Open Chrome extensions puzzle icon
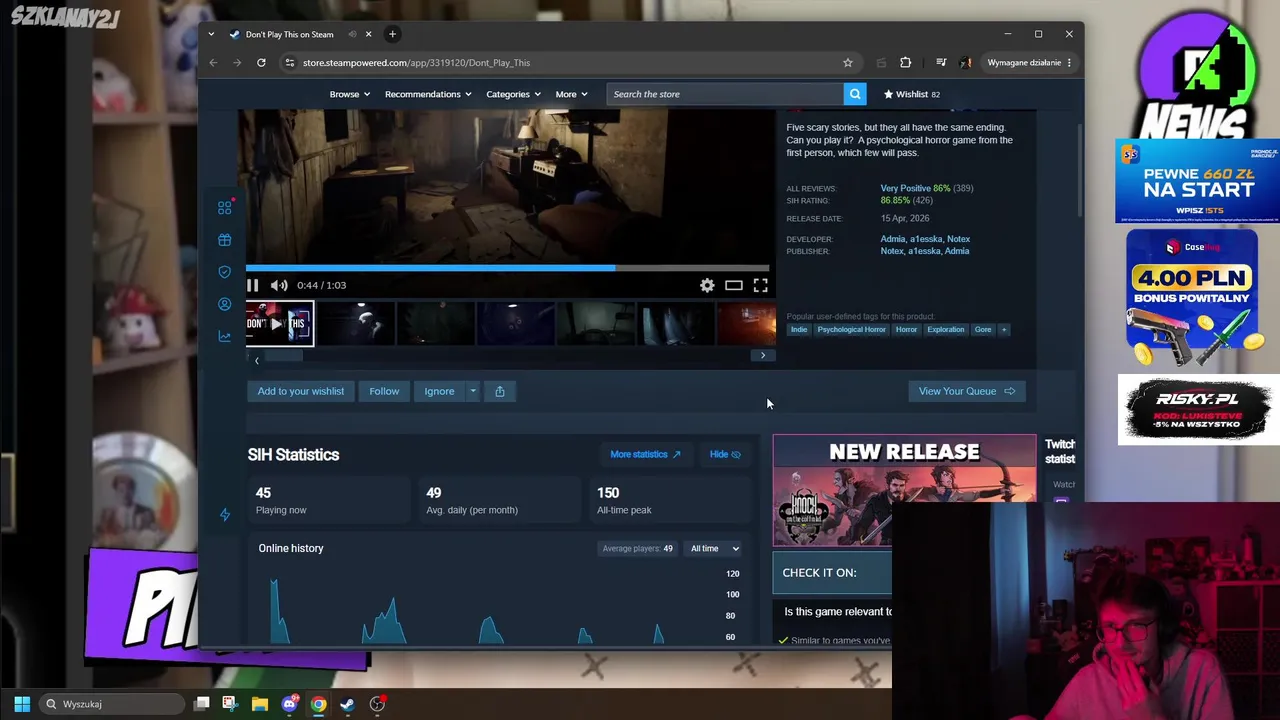1280x720 pixels. click(906, 63)
